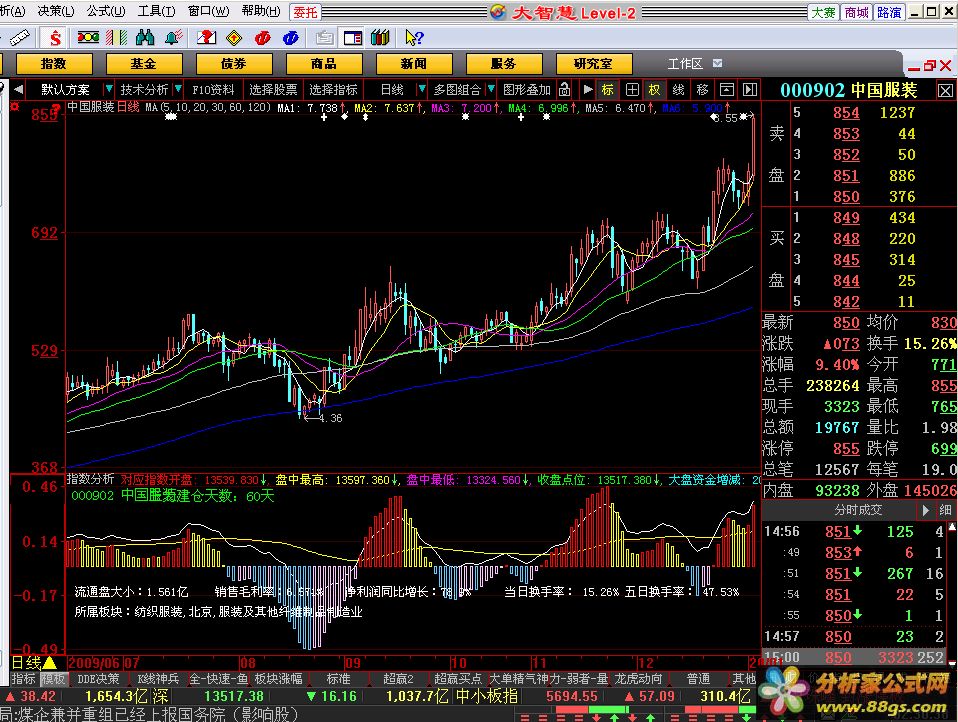Open the binoculars search icon
This screenshot has height=722, width=958.
[145, 38]
